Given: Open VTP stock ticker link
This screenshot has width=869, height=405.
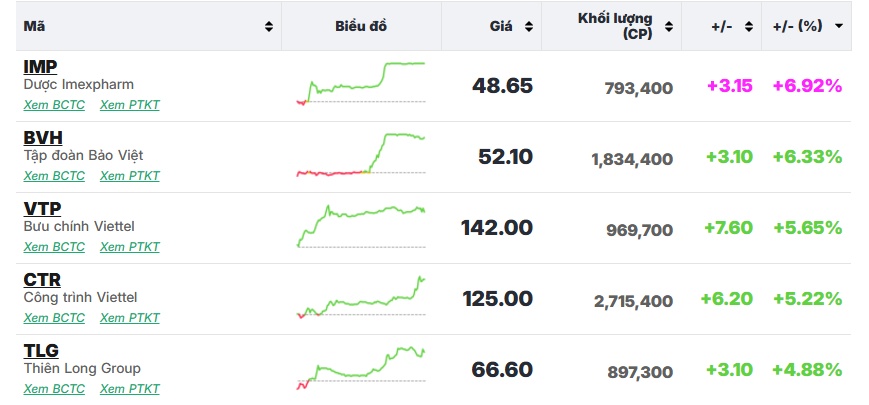Looking at the screenshot, I should (42, 209).
